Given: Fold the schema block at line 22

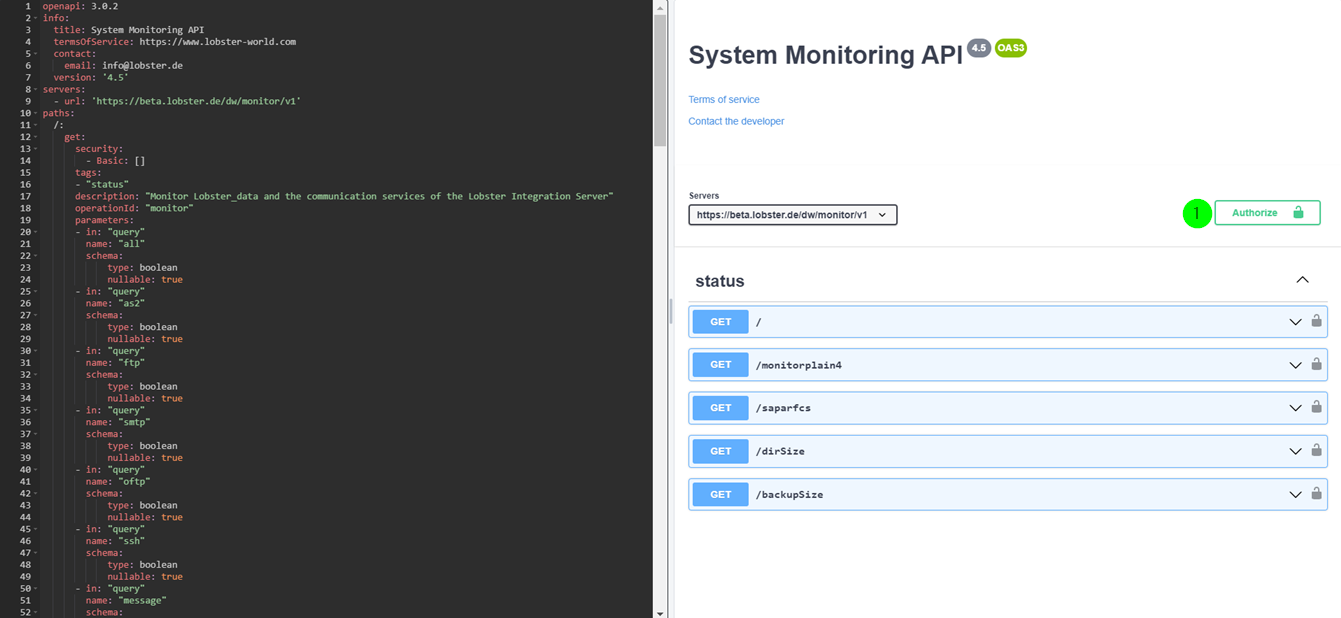Looking at the screenshot, I should tap(36, 256).
